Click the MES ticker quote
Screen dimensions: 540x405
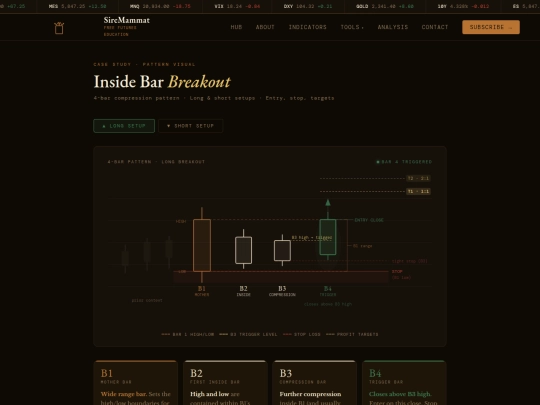(x=77, y=6)
